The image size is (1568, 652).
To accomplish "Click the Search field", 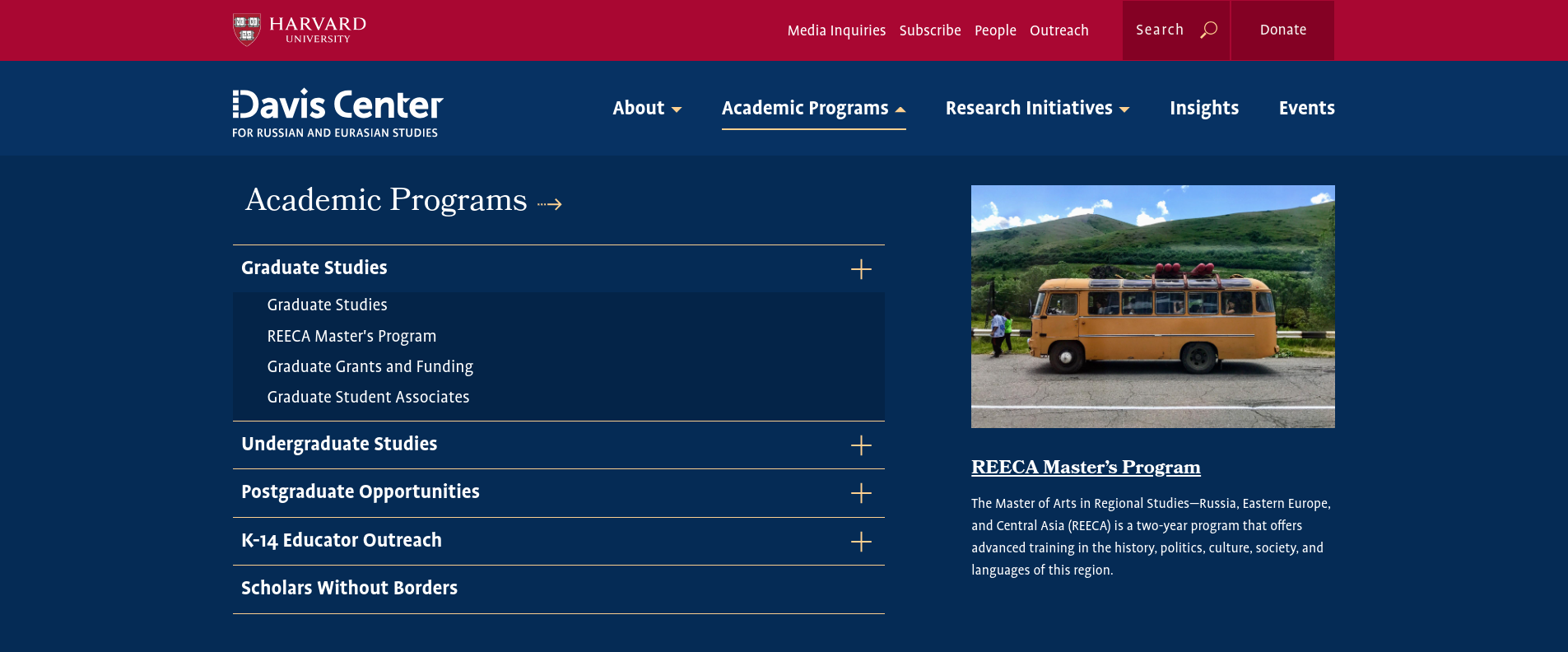I will 1176,30.
